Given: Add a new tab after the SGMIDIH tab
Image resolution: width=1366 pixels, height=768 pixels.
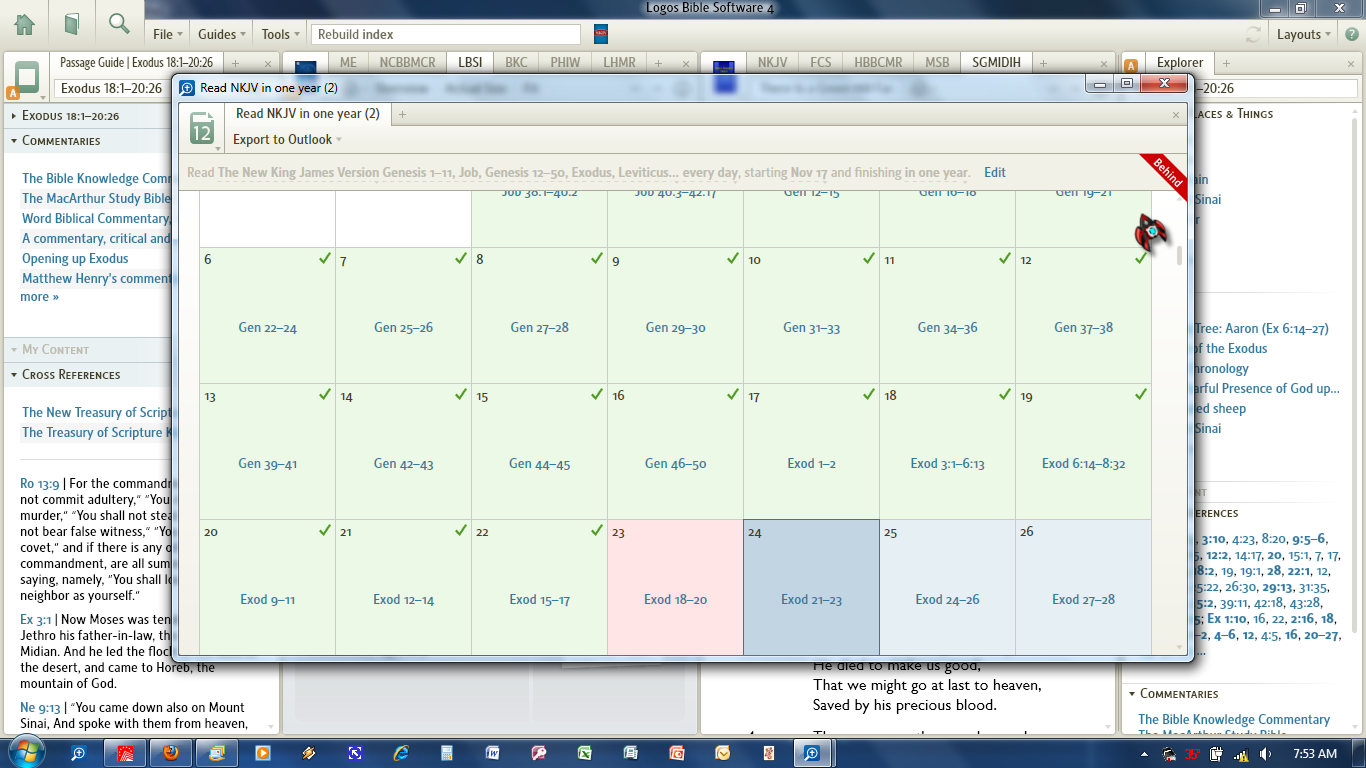Looking at the screenshot, I should click(1043, 62).
